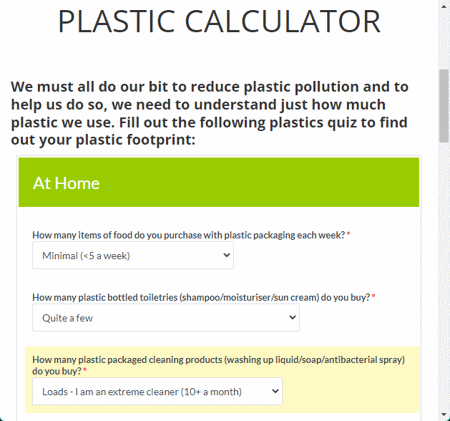Open the 'Quite a few' toiletries dropdown
The width and height of the screenshot is (450, 421).
coord(166,318)
